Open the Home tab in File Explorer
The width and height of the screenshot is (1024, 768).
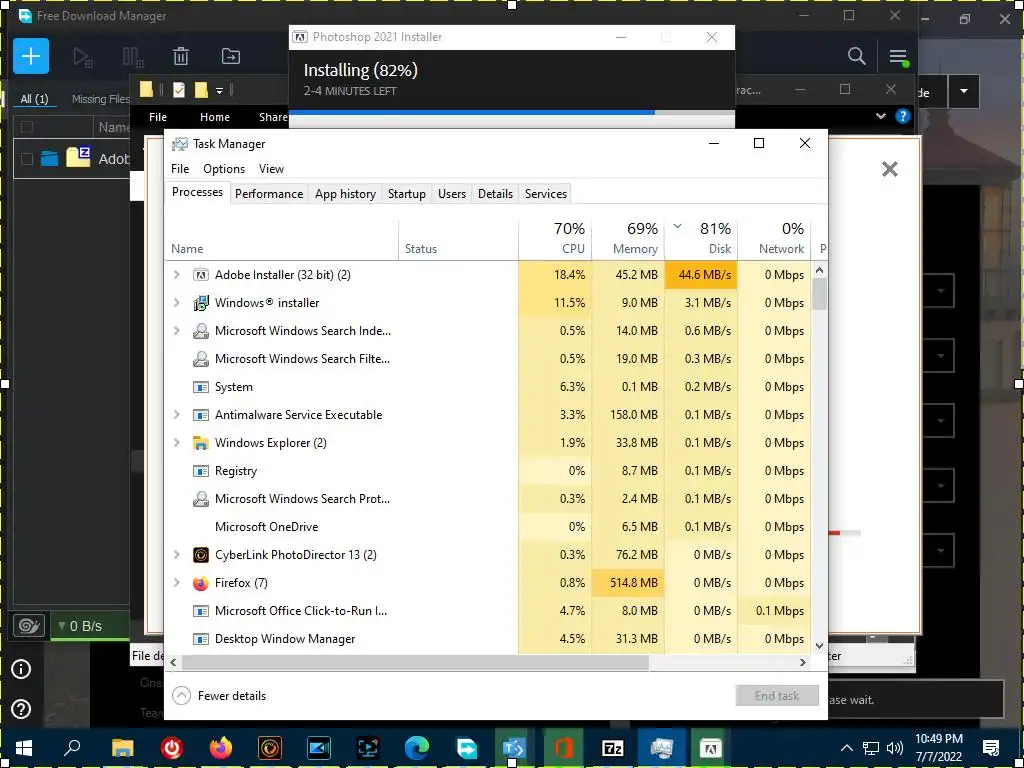pyautogui.click(x=215, y=117)
